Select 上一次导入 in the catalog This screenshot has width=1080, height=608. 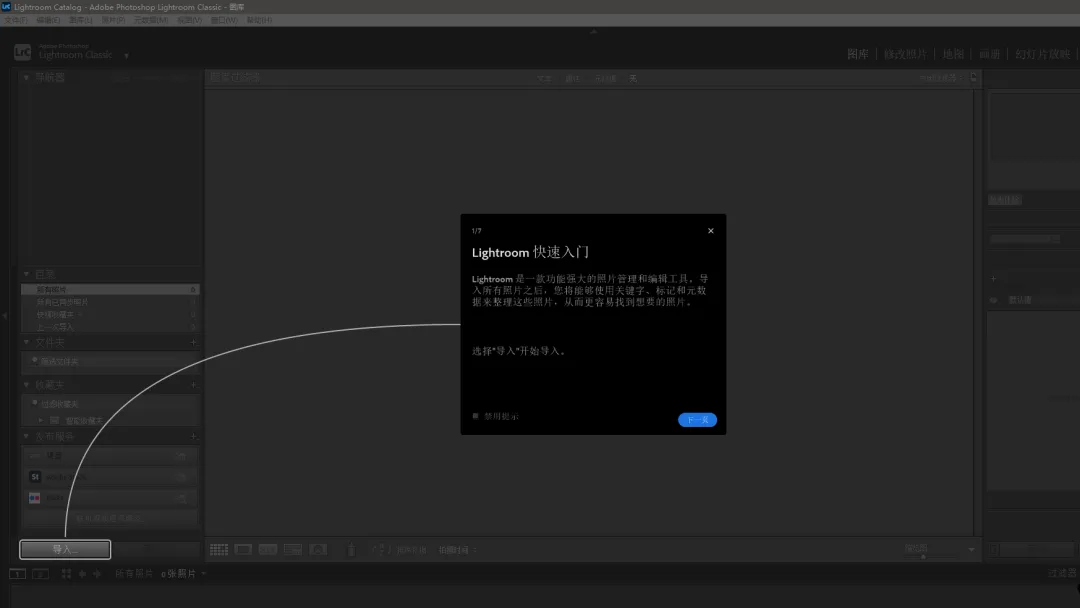pyautogui.click(x=110, y=326)
